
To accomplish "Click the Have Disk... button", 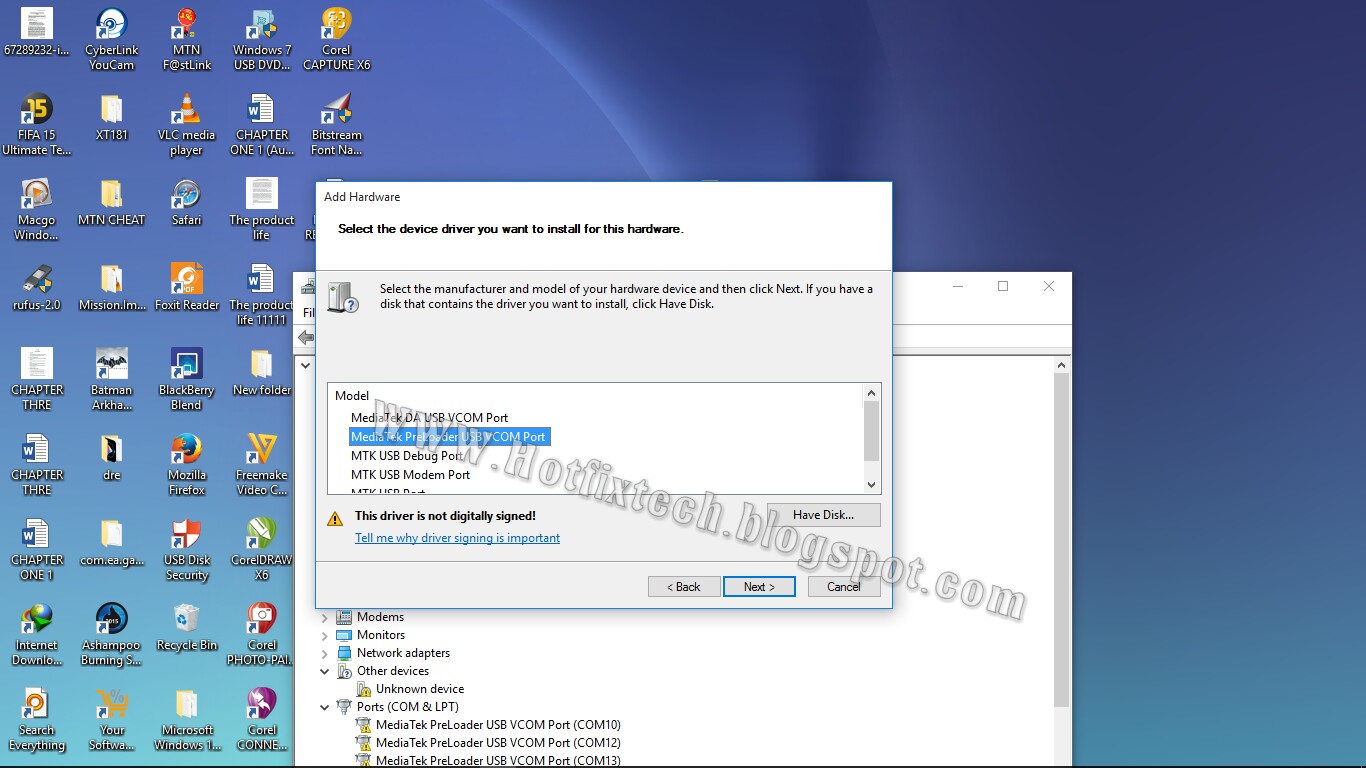I will [x=824, y=515].
